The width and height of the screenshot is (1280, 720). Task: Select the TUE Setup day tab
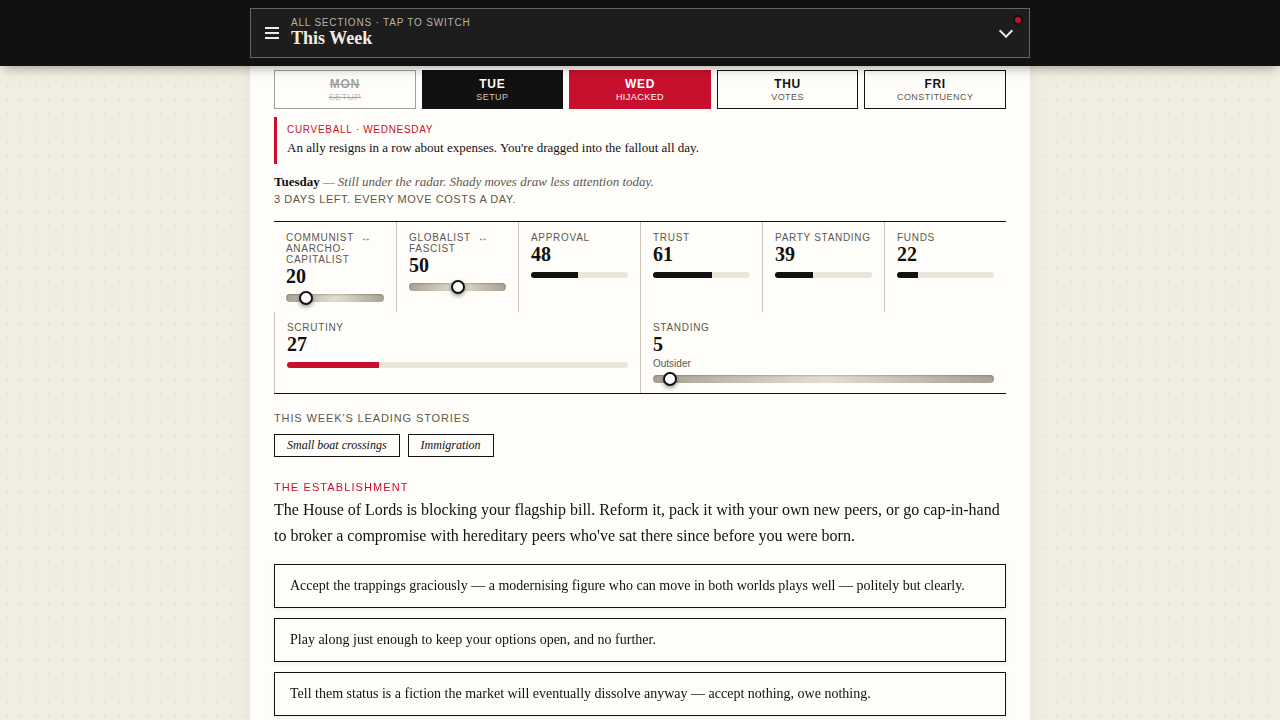coord(492,89)
